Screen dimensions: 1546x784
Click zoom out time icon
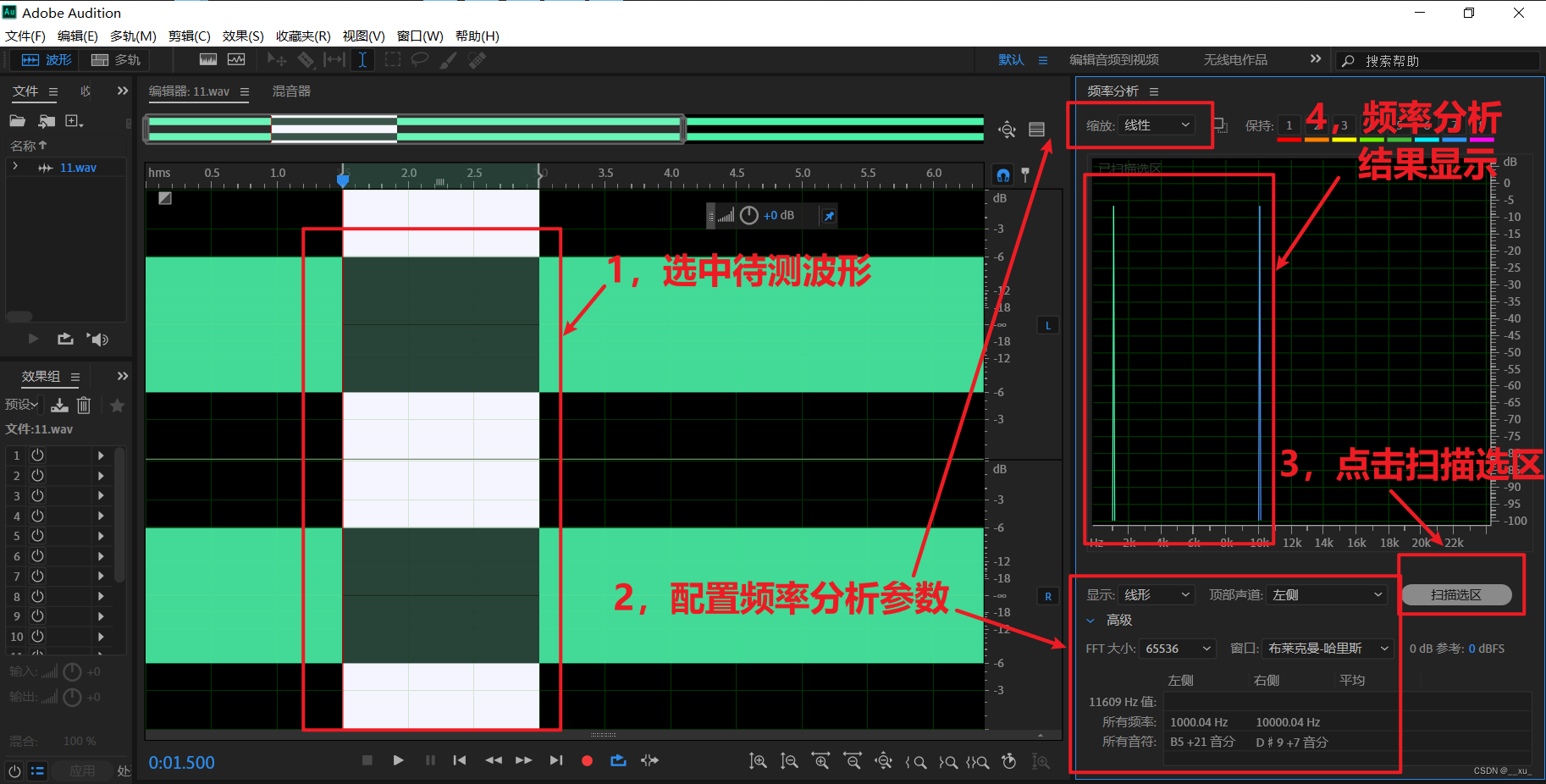[852, 761]
